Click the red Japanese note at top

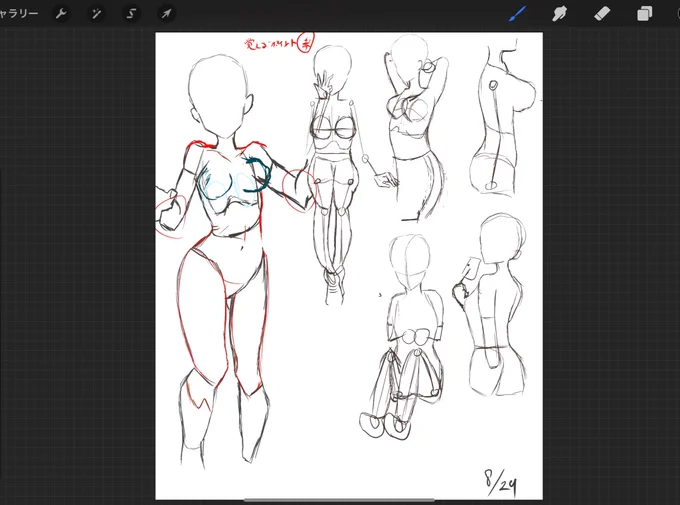click(279, 43)
